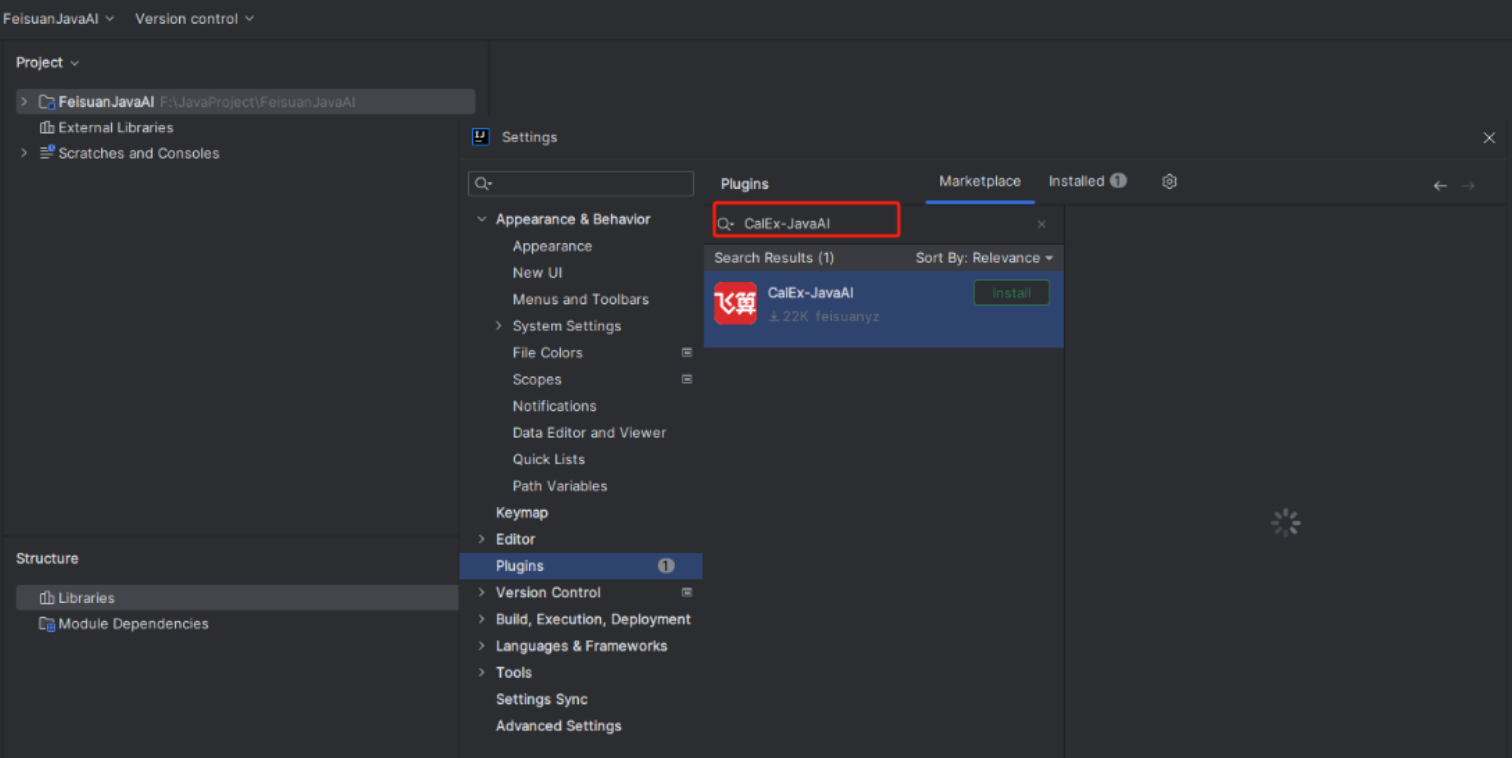
Task: Focus the settings search field
Action: coord(581,184)
